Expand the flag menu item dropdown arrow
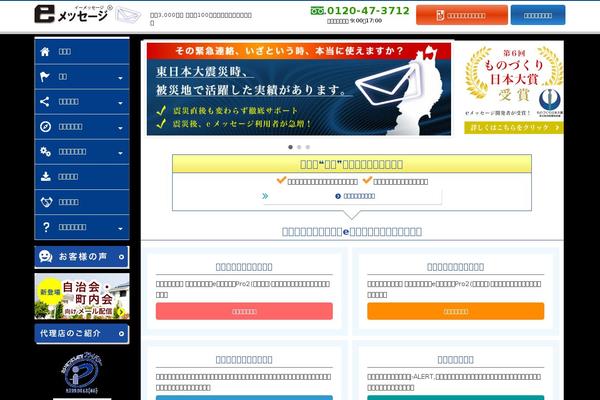This screenshot has width=600, height=400. [120, 78]
